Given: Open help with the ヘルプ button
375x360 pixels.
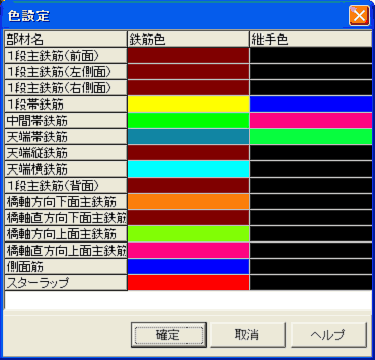Looking at the screenshot, I should 329,335.
